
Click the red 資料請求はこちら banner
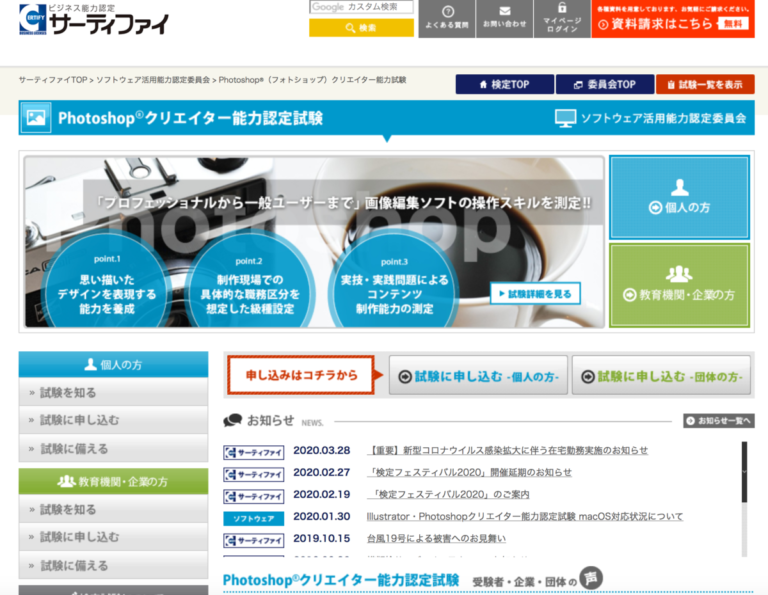point(673,19)
